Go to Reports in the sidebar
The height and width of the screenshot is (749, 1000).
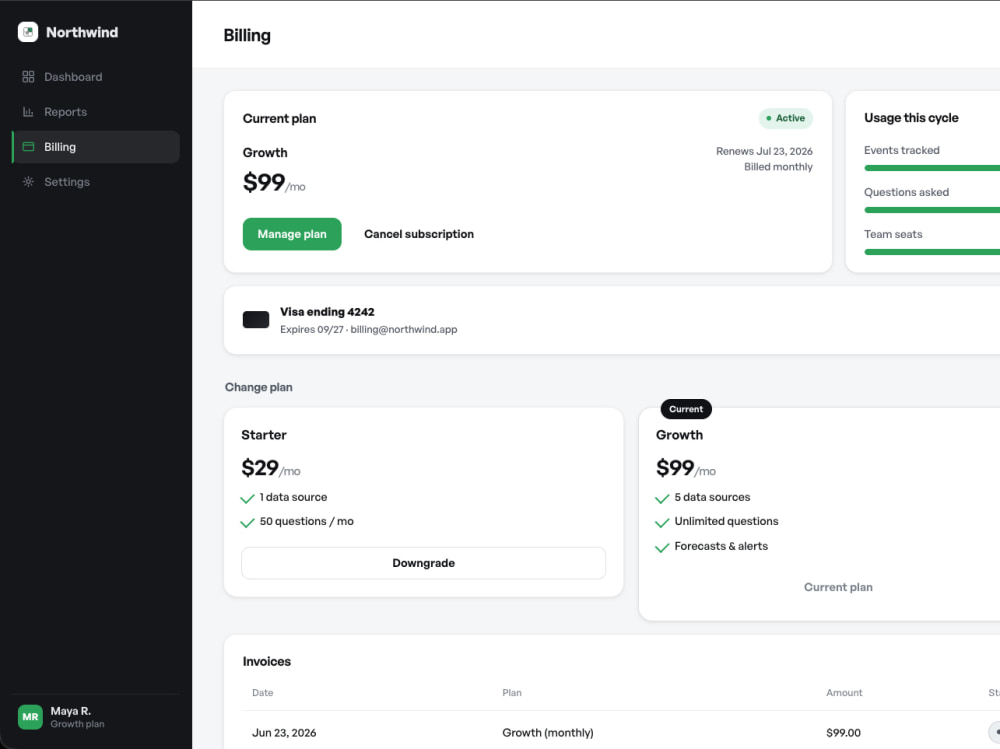96,112
